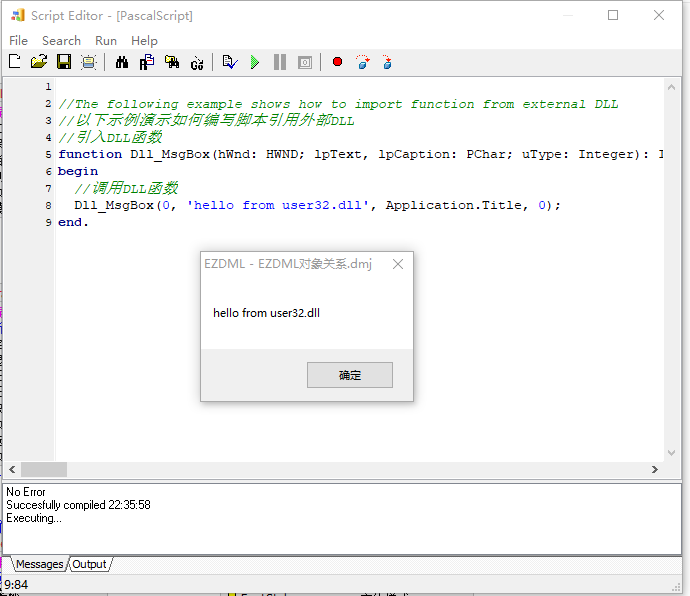This screenshot has height=596, width=690.
Task: Click the 'begin' keyword on line 6
Action: pyautogui.click(x=78, y=171)
